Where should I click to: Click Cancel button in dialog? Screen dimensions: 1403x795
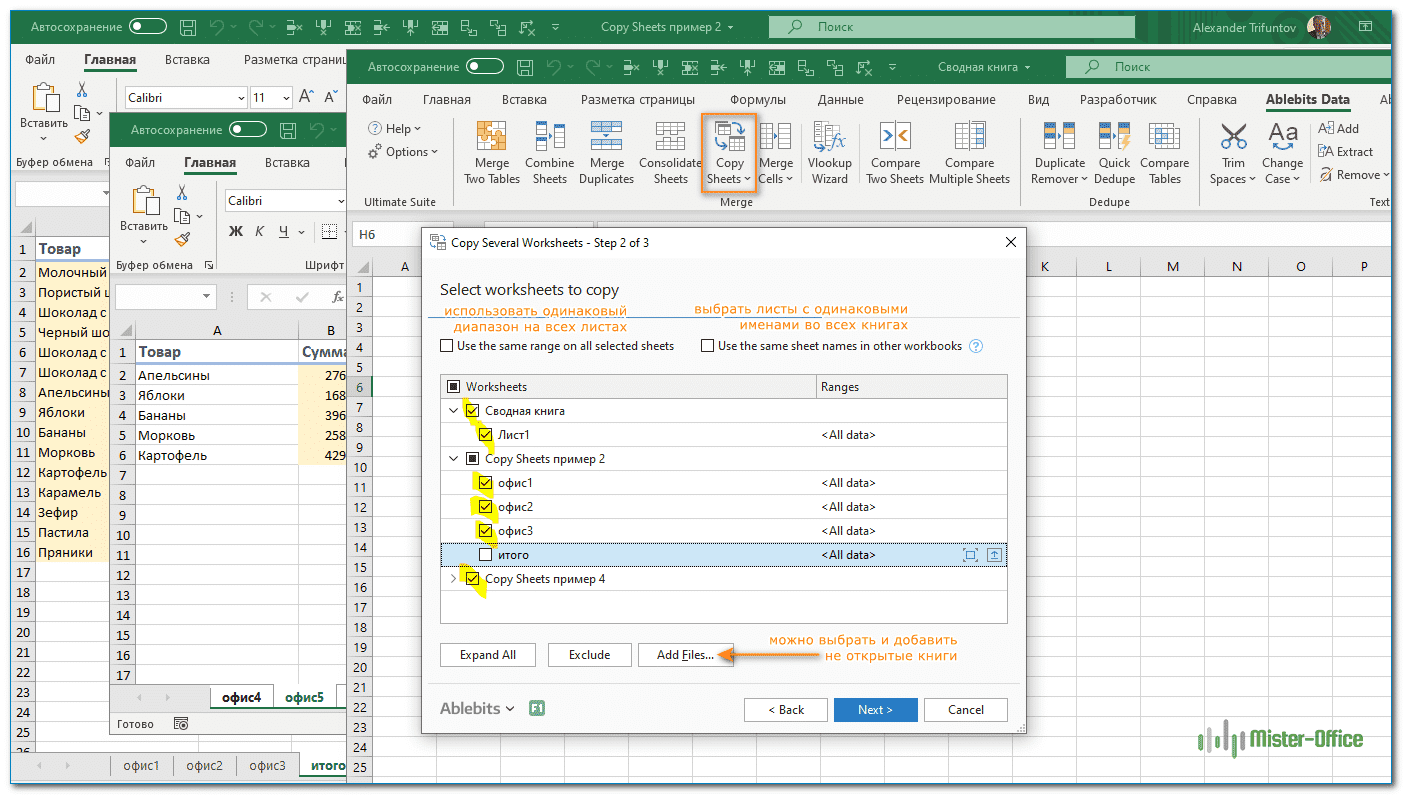point(965,710)
